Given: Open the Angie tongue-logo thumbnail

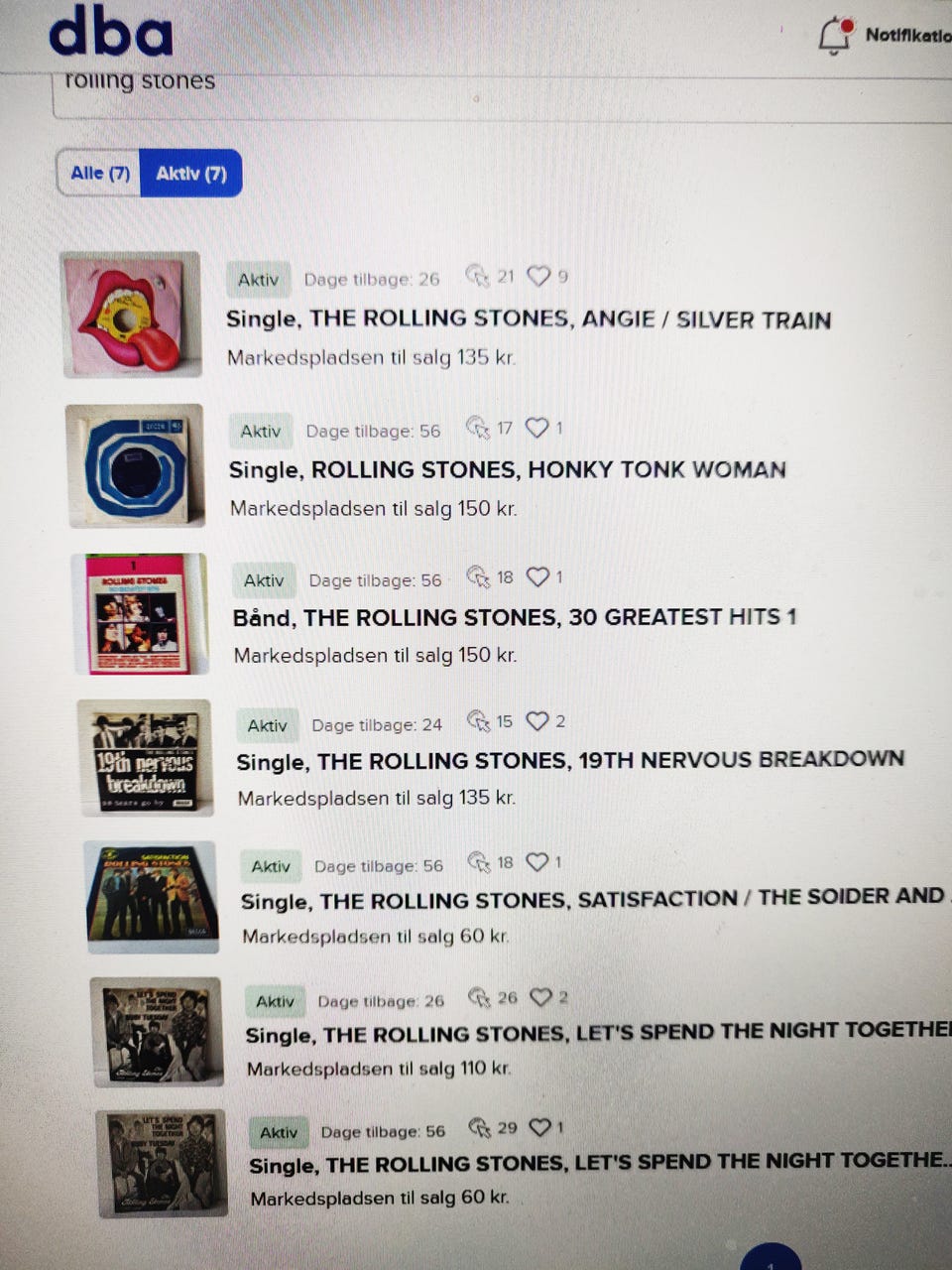Looking at the screenshot, I should click(x=131, y=315).
